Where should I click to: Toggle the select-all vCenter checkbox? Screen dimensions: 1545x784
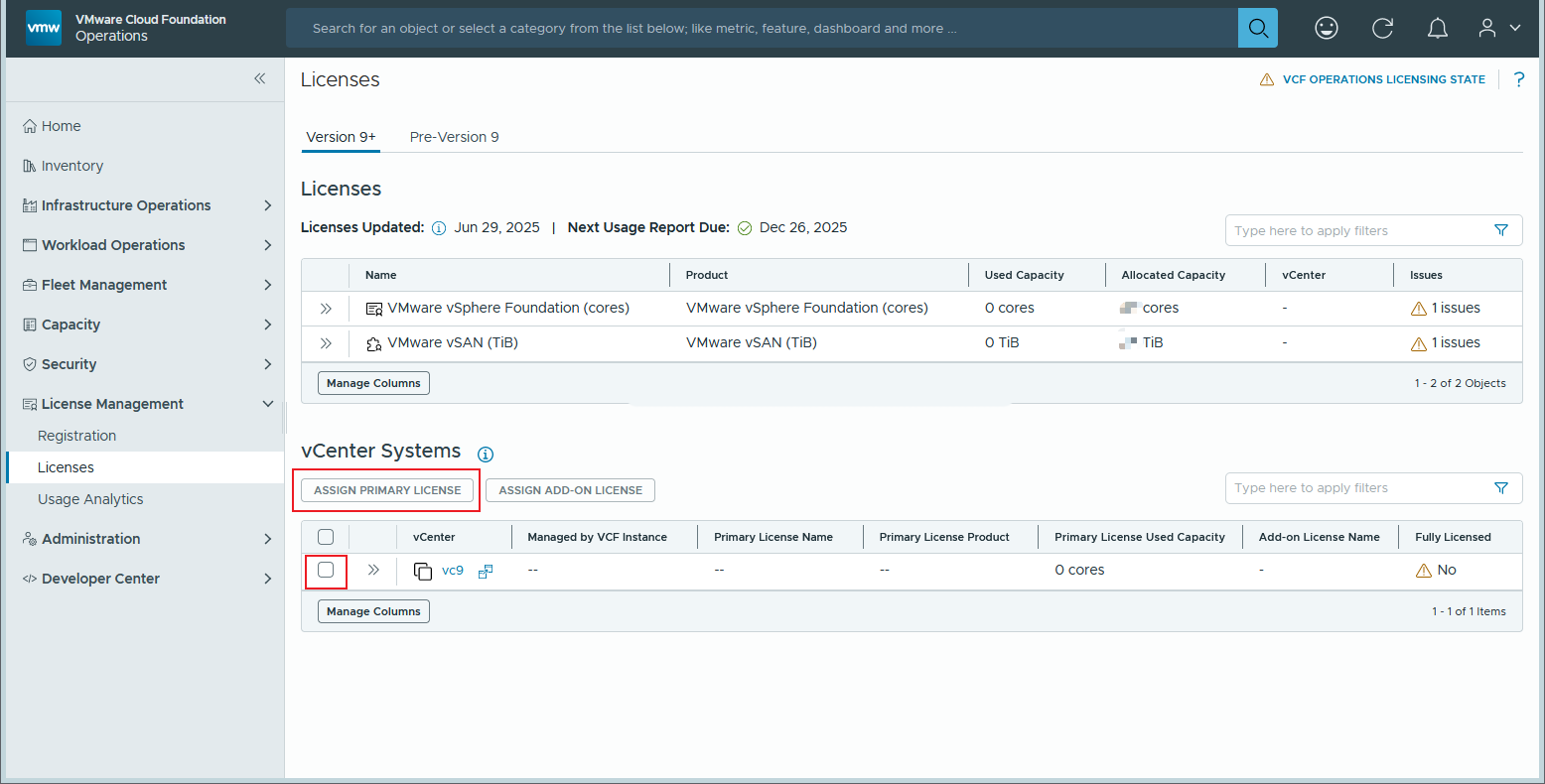click(326, 537)
